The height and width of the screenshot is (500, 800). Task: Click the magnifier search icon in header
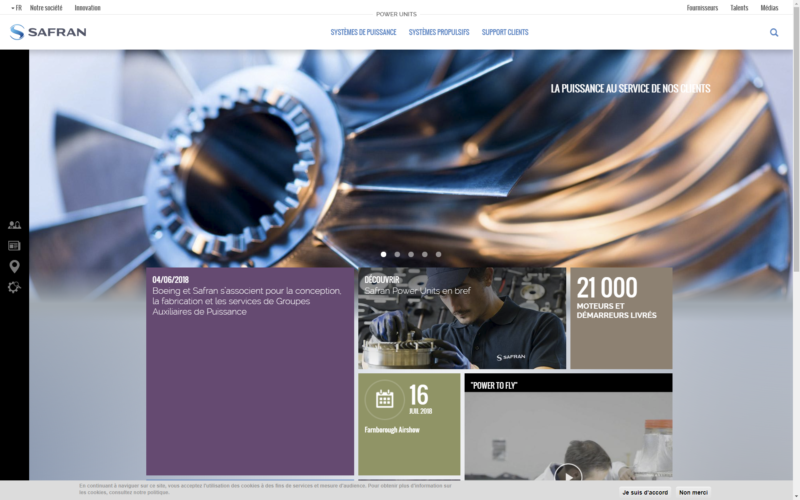coord(774,32)
